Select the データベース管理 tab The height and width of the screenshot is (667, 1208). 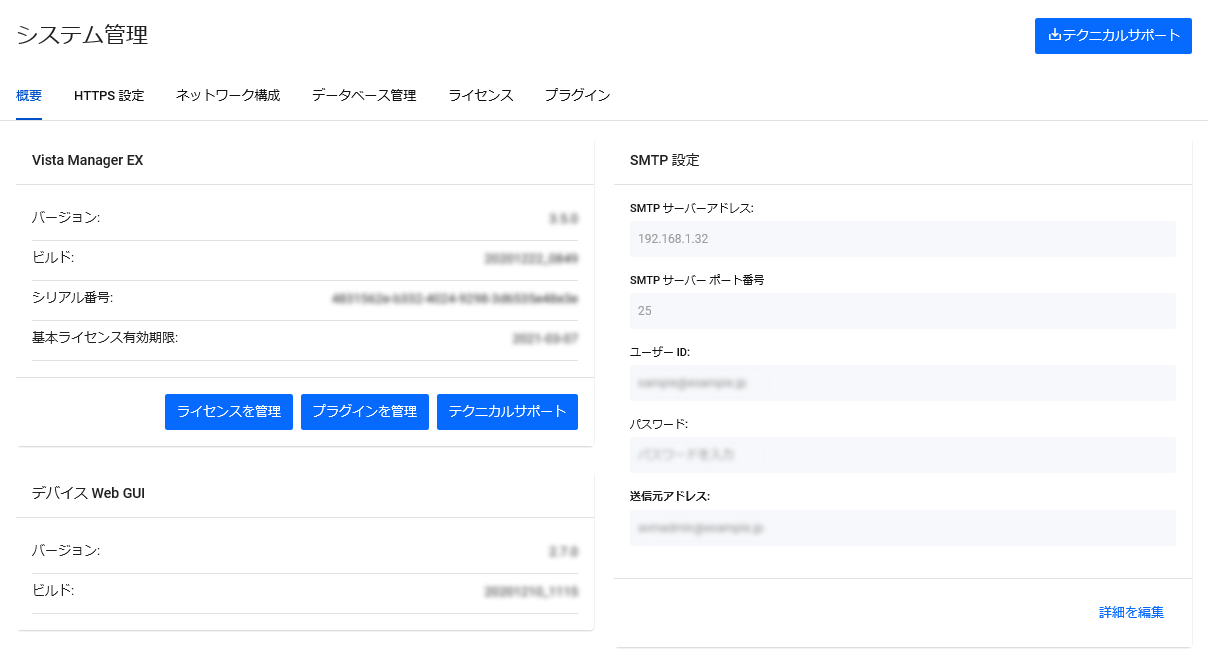pyautogui.click(x=362, y=95)
